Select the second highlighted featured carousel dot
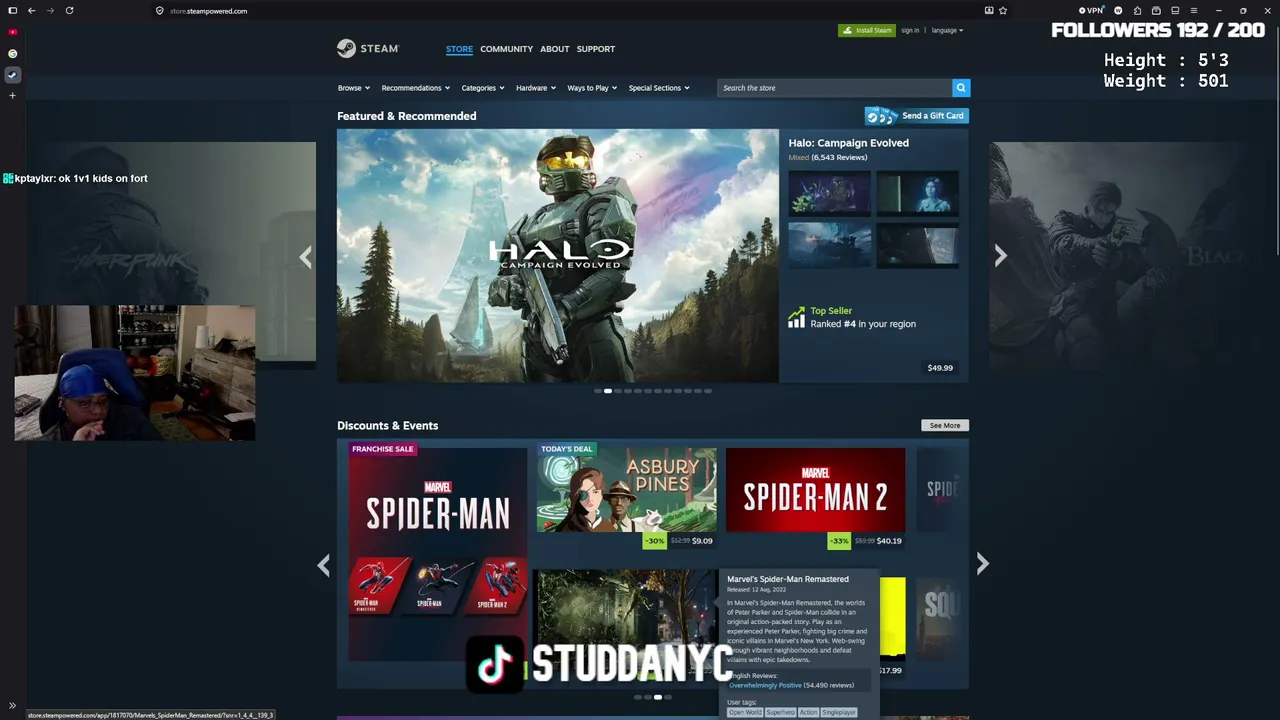The width and height of the screenshot is (1280, 720). click(607, 391)
